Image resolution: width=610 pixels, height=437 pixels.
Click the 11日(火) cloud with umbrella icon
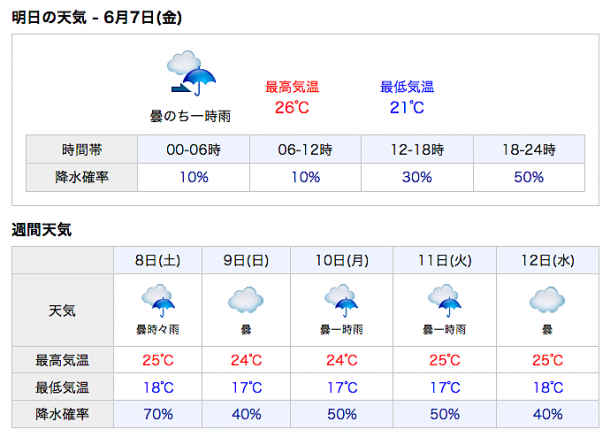[x=445, y=301]
